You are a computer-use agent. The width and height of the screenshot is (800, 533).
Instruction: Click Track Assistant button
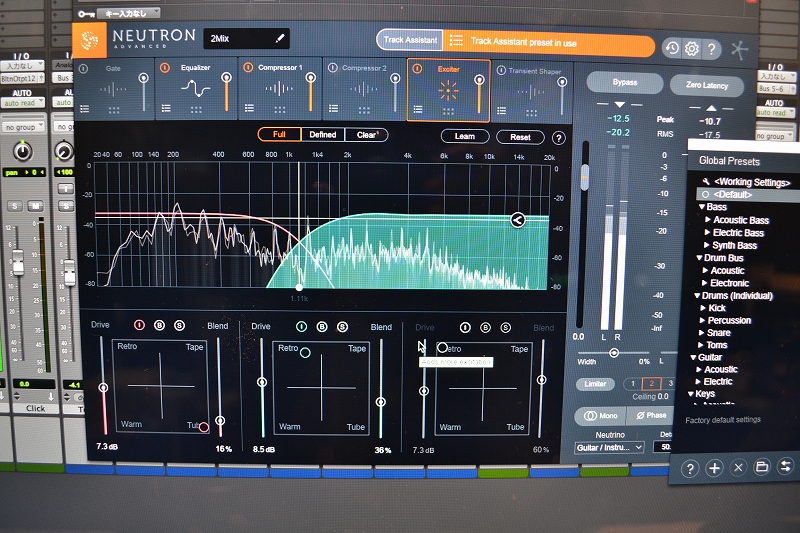point(410,40)
